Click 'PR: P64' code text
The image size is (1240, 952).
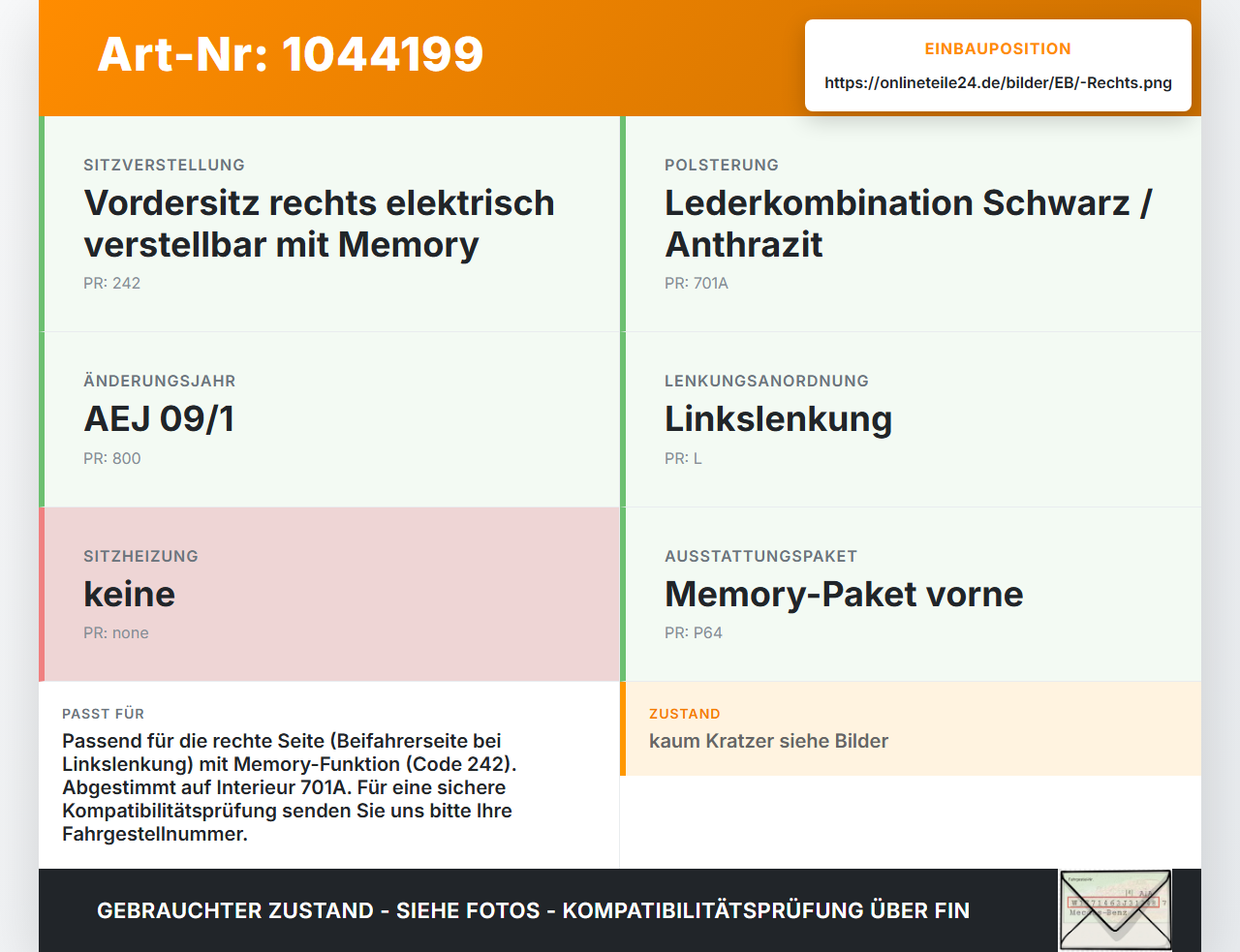coord(694,633)
